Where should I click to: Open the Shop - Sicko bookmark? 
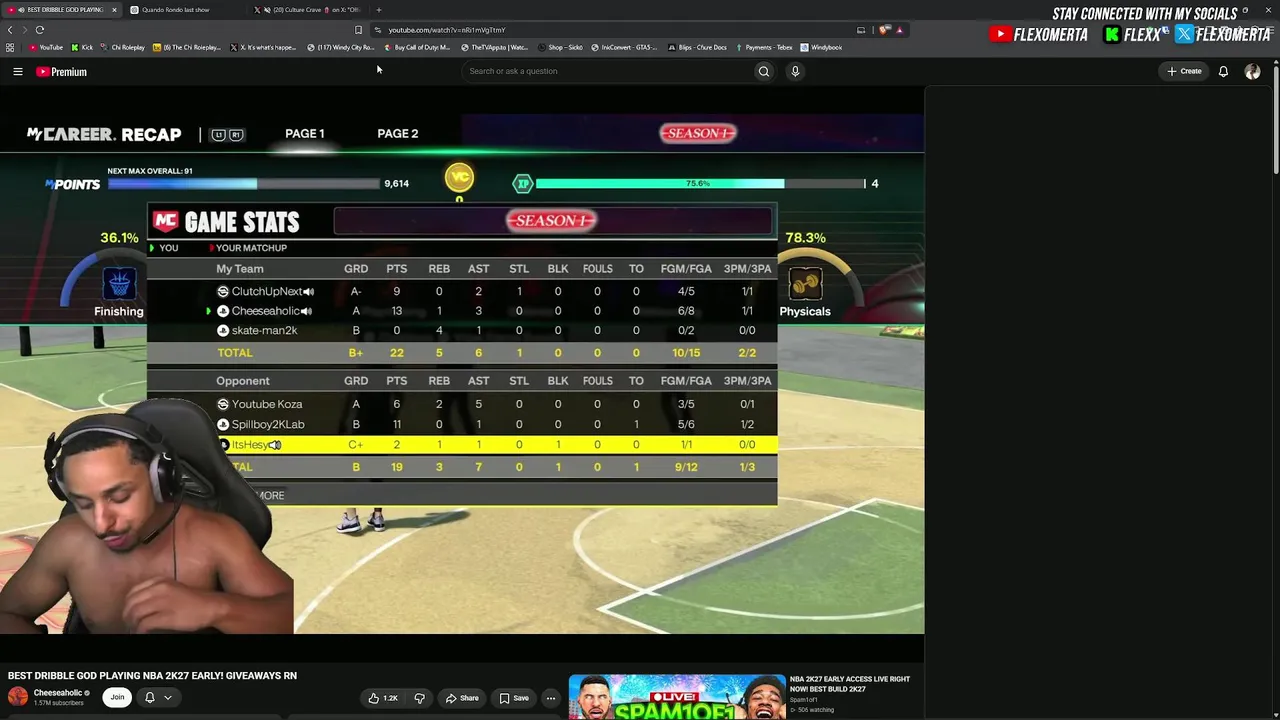pos(561,47)
